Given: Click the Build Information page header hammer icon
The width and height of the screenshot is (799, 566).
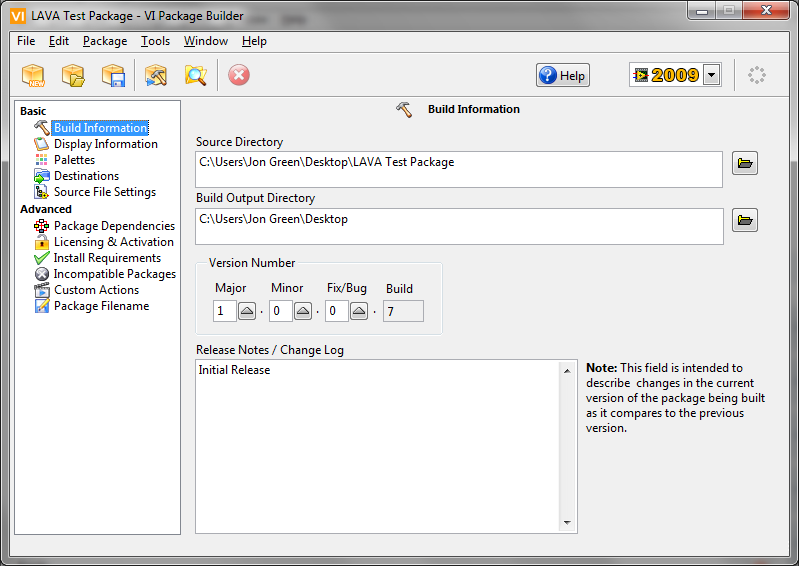Looking at the screenshot, I should pos(404,109).
